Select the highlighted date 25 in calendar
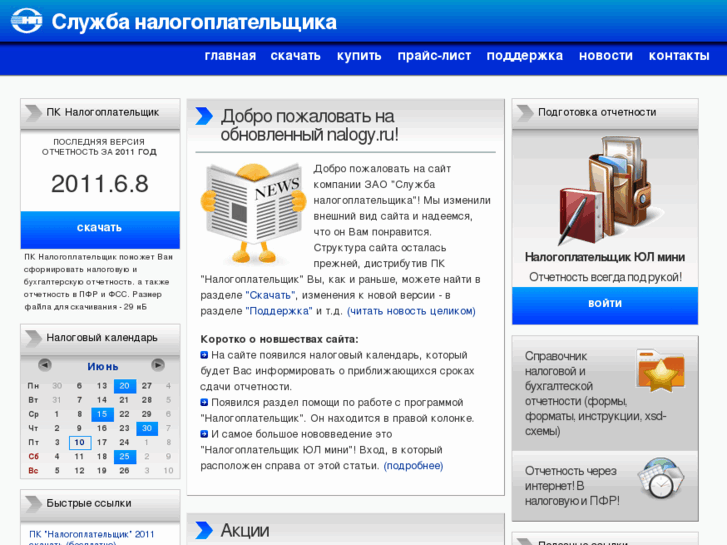The image size is (727, 545). [x=125, y=456]
